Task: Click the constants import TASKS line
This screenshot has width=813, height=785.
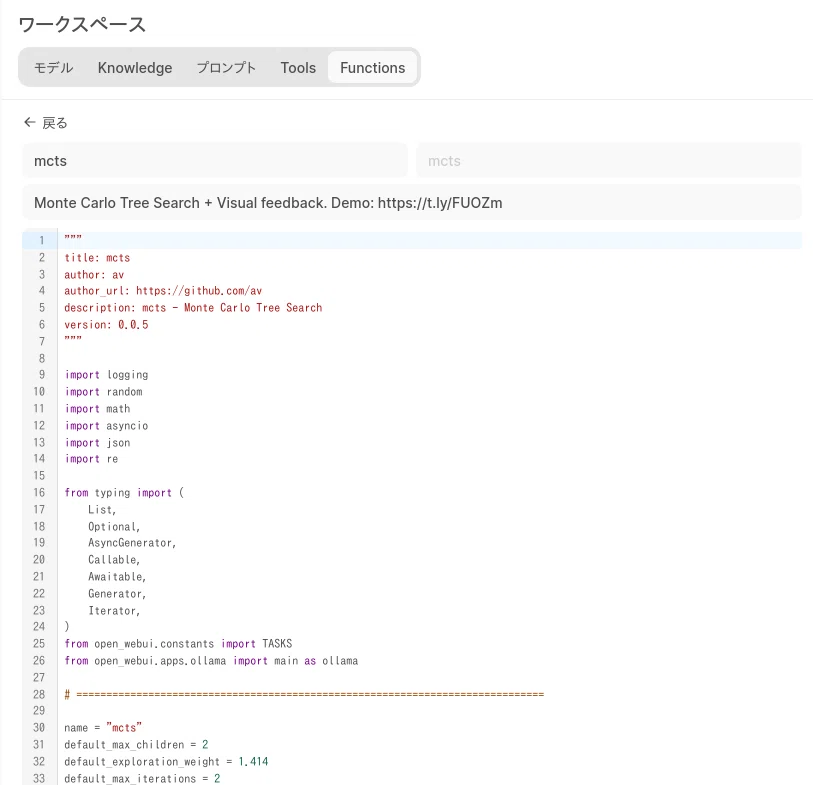Action: click(178, 644)
